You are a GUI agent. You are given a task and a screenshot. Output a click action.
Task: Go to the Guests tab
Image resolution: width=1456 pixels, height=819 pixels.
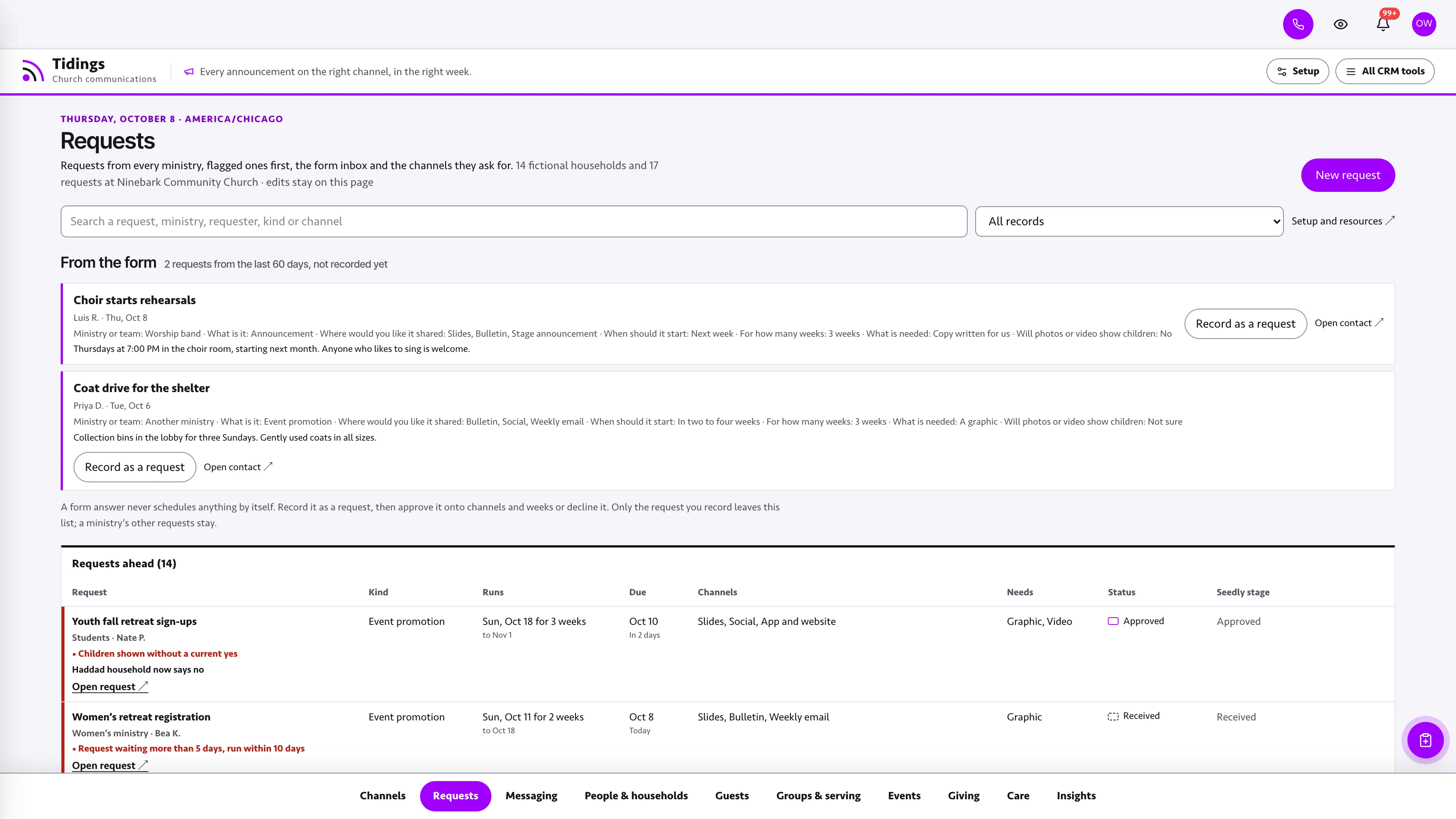tap(732, 796)
